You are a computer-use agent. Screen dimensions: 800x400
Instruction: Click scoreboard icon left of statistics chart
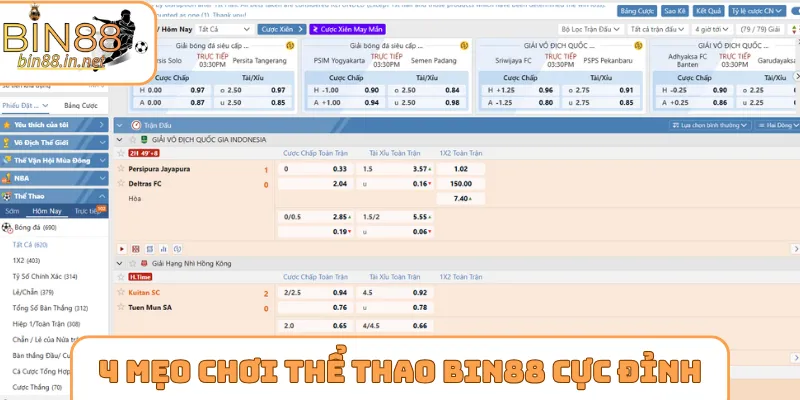click(149, 249)
